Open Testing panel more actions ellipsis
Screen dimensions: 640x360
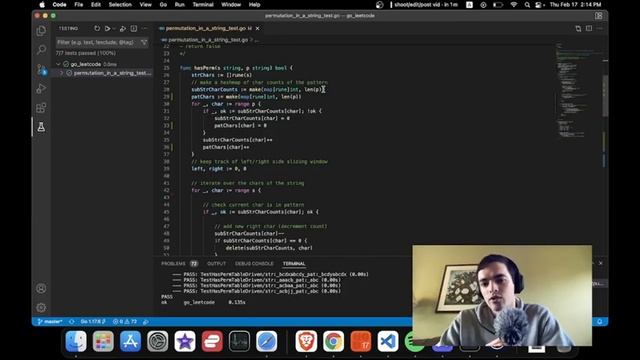145,29
